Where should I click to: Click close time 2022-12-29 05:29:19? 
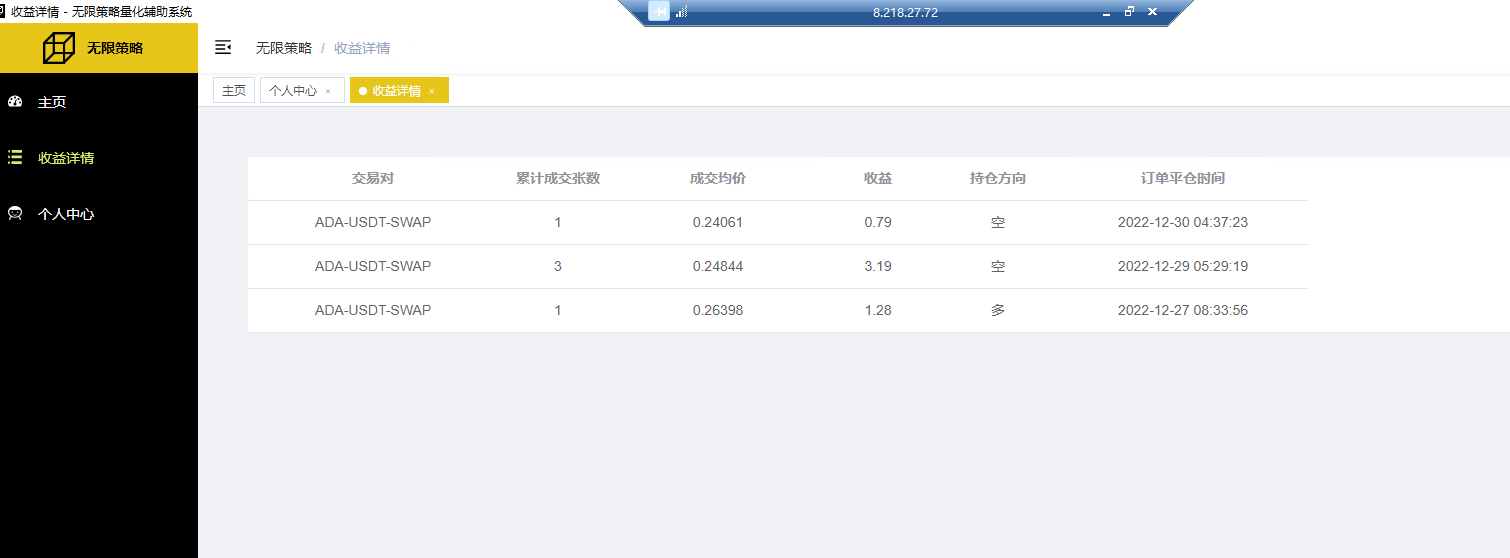[1183, 266]
